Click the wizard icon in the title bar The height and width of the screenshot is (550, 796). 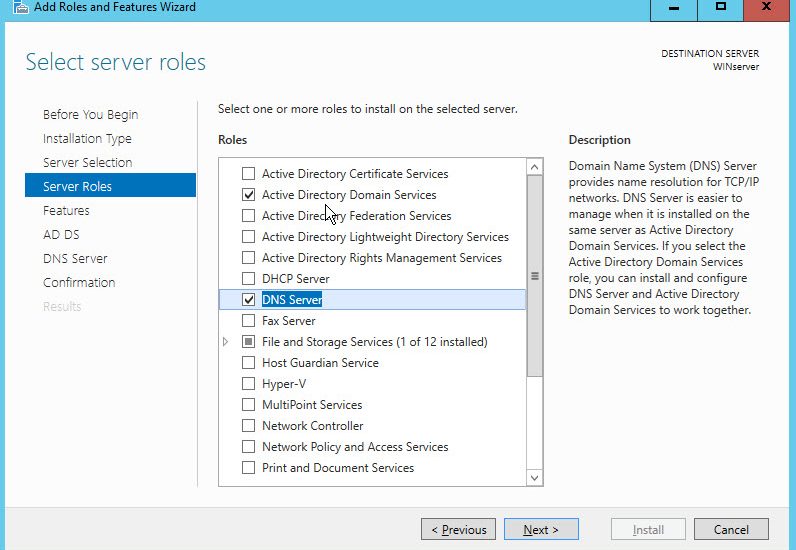[x=20, y=7]
